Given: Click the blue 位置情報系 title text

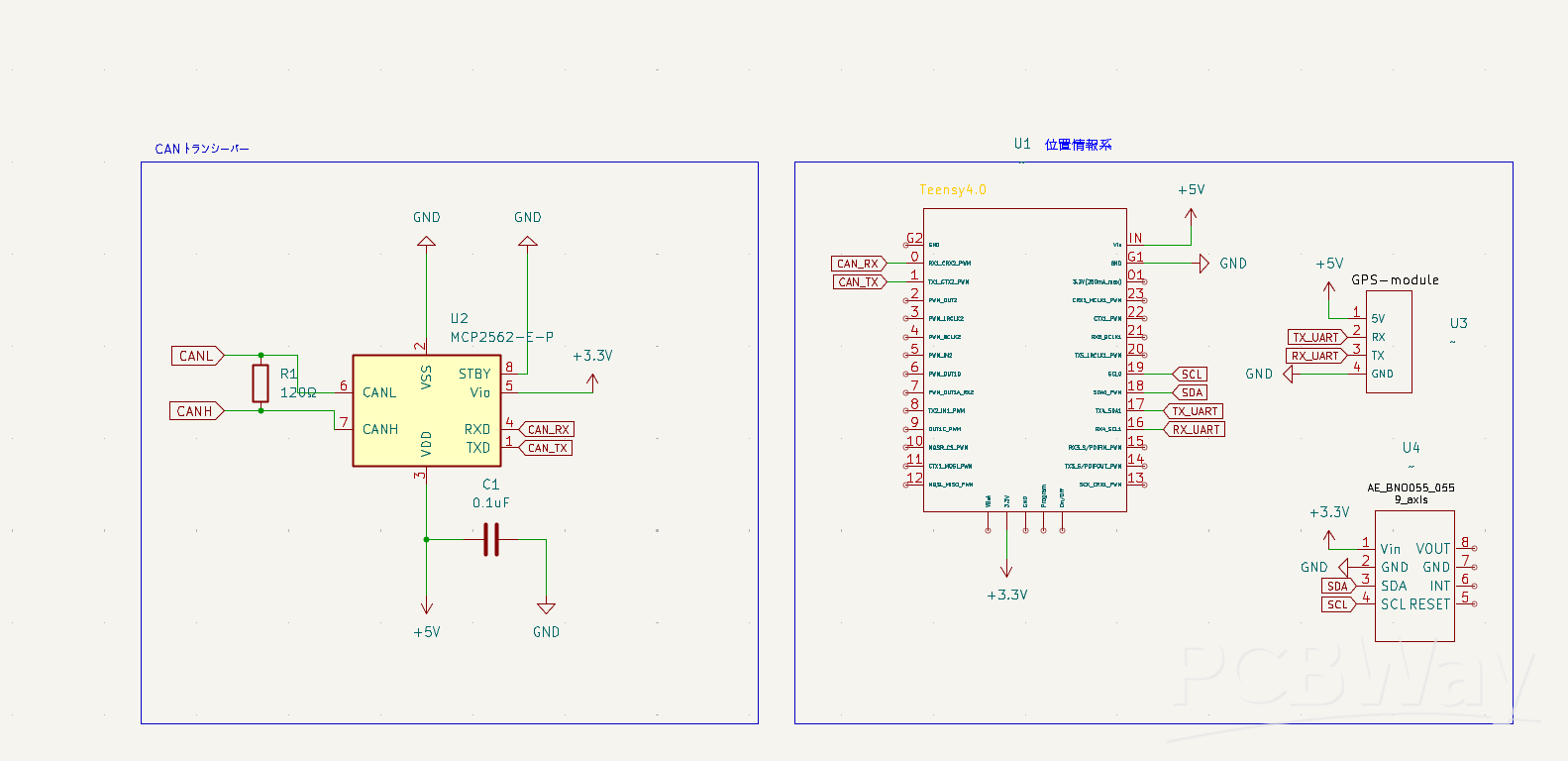Looking at the screenshot, I should pyautogui.click(x=1078, y=145).
